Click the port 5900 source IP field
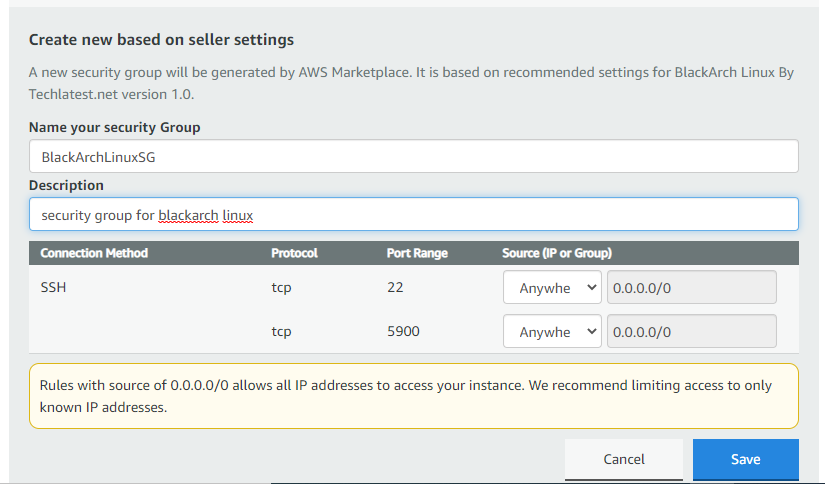The image size is (825, 484). [x=691, y=331]
